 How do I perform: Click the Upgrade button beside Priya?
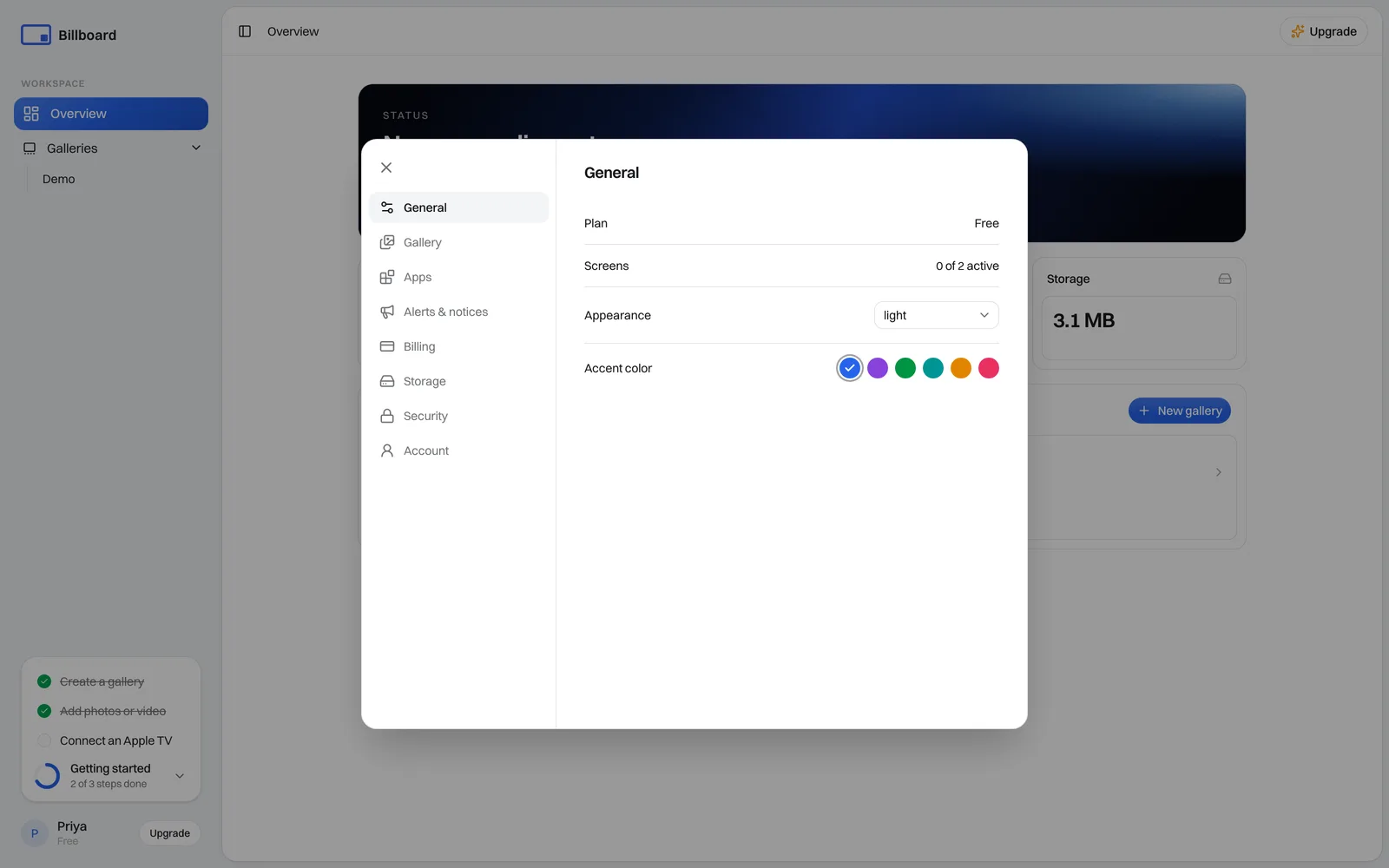(169, 833)
